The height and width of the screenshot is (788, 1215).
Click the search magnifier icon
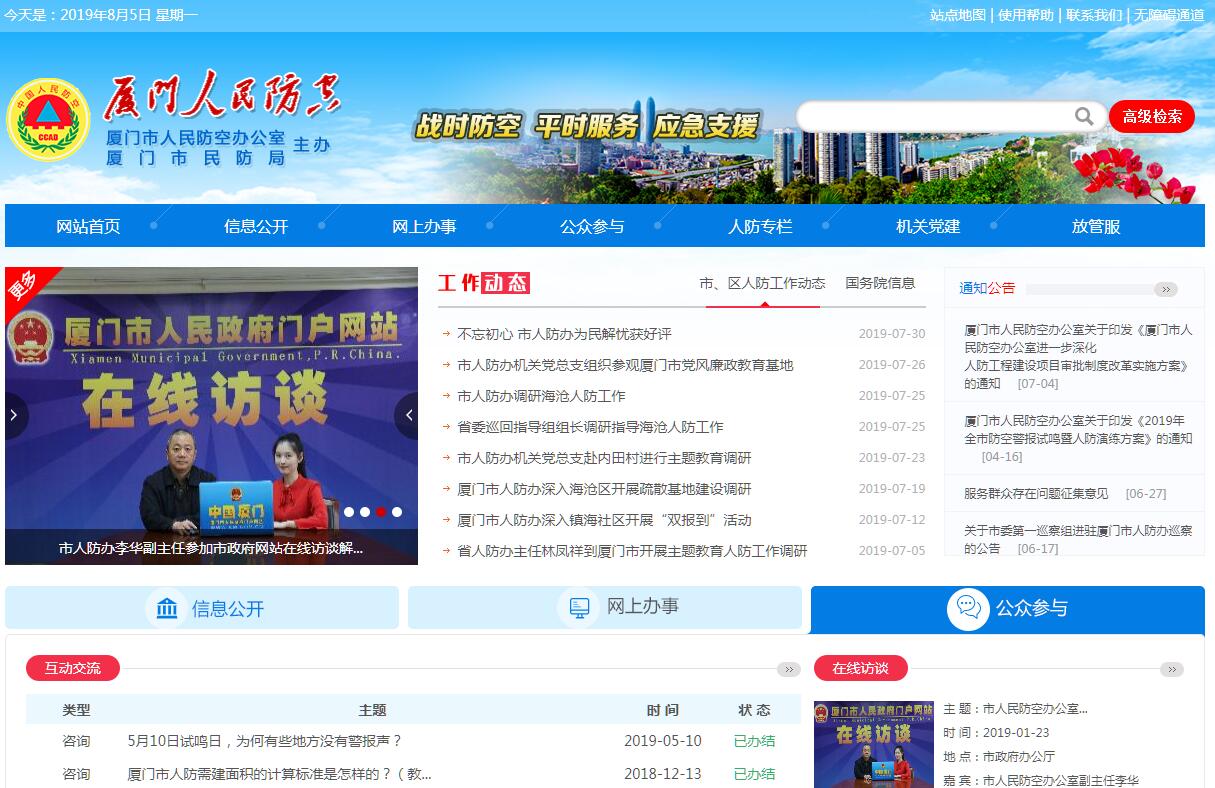(x=1084, y=116)
